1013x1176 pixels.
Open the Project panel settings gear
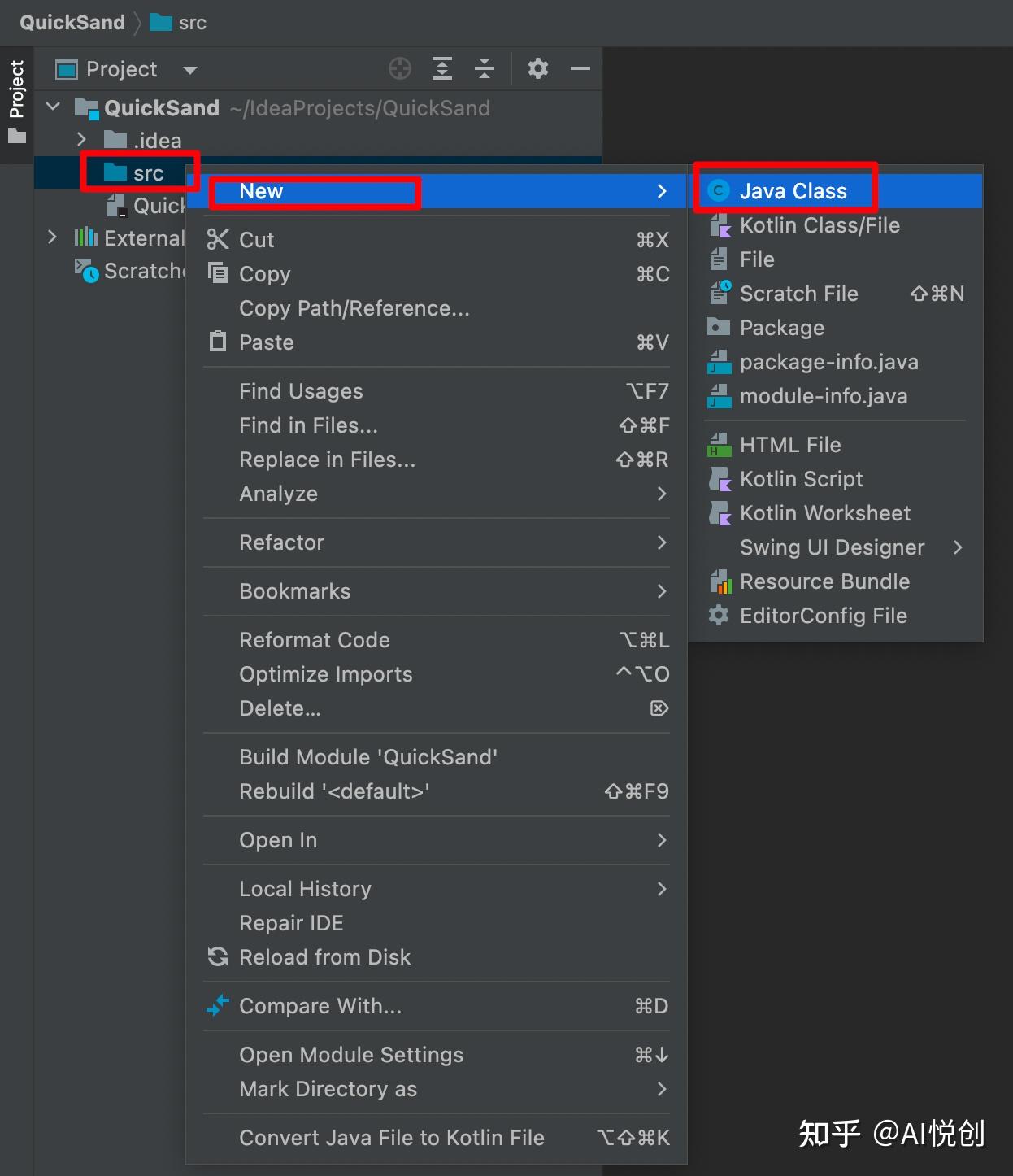click(537, 69)
